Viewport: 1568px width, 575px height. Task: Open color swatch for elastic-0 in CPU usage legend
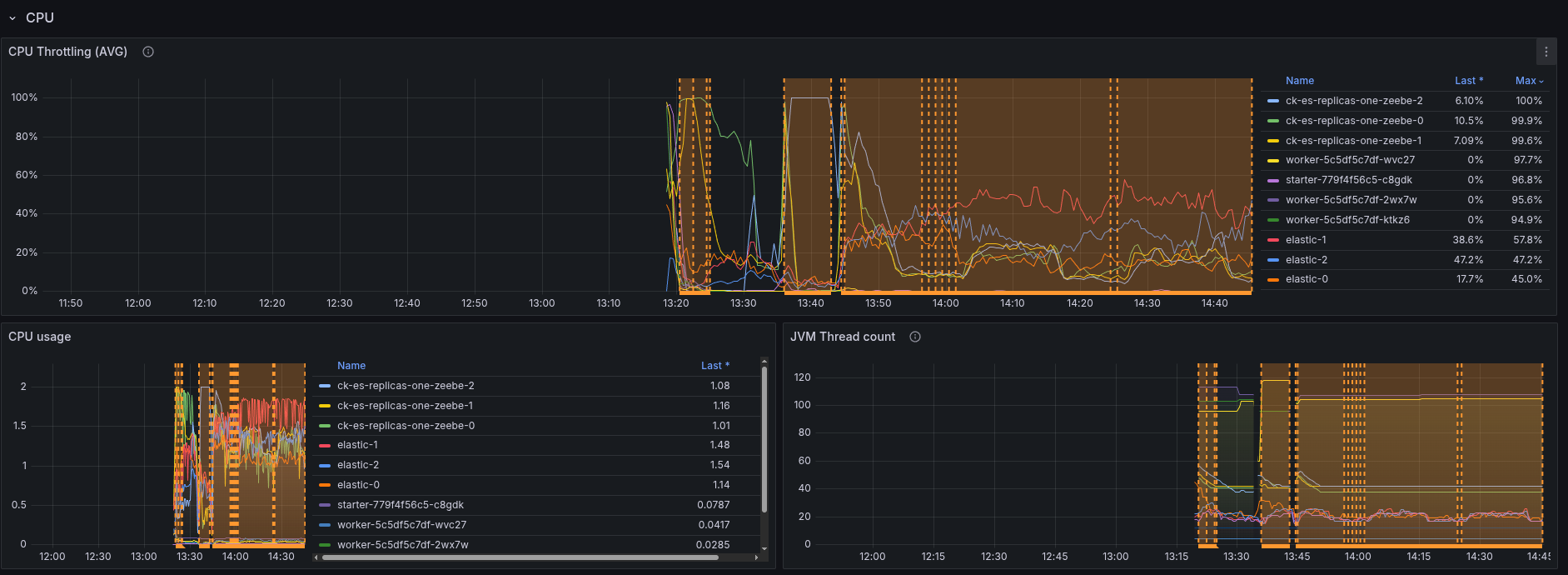(325, 485)
